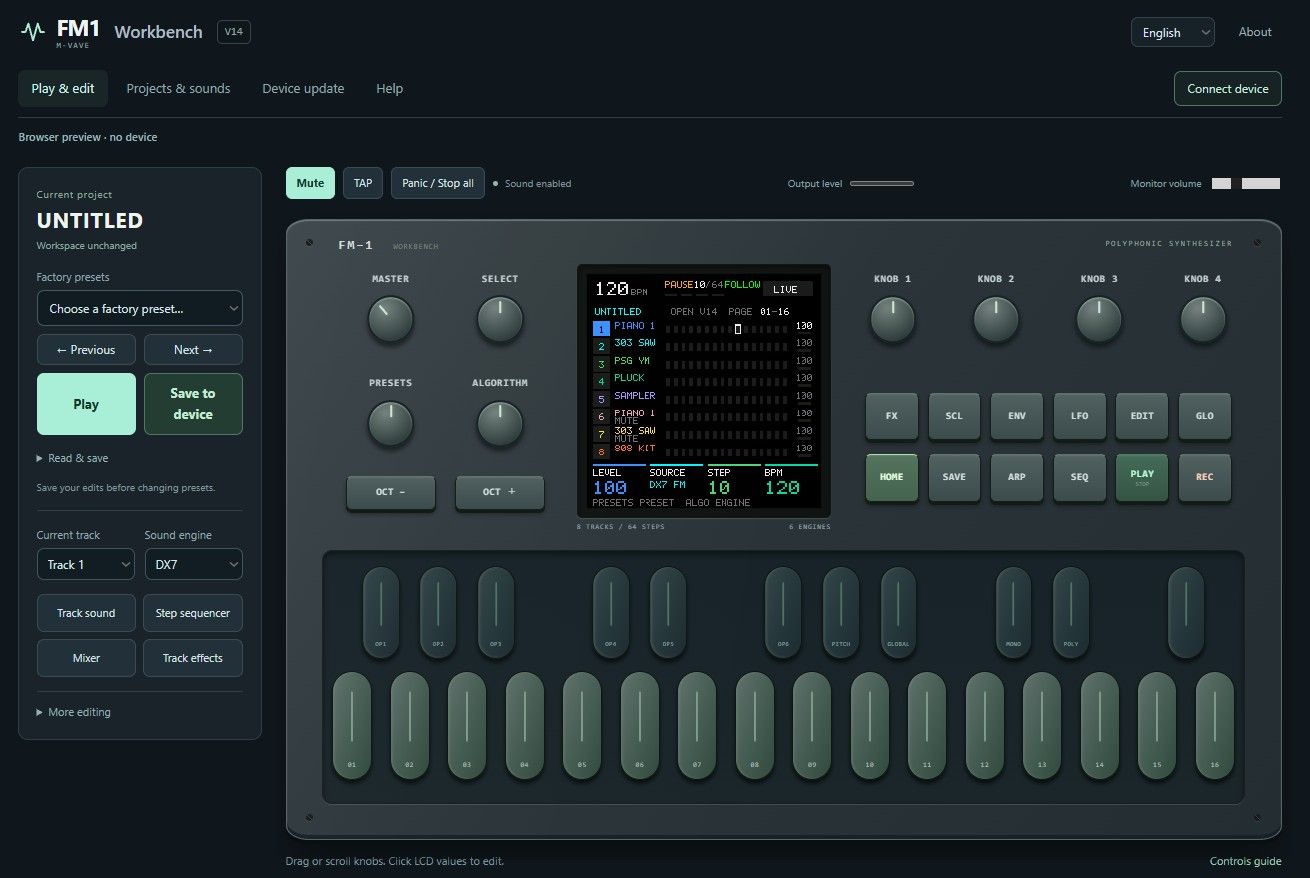Toggle the Mute button above the synth
This screenshot has height=878, width=1310.
[310, 183]
